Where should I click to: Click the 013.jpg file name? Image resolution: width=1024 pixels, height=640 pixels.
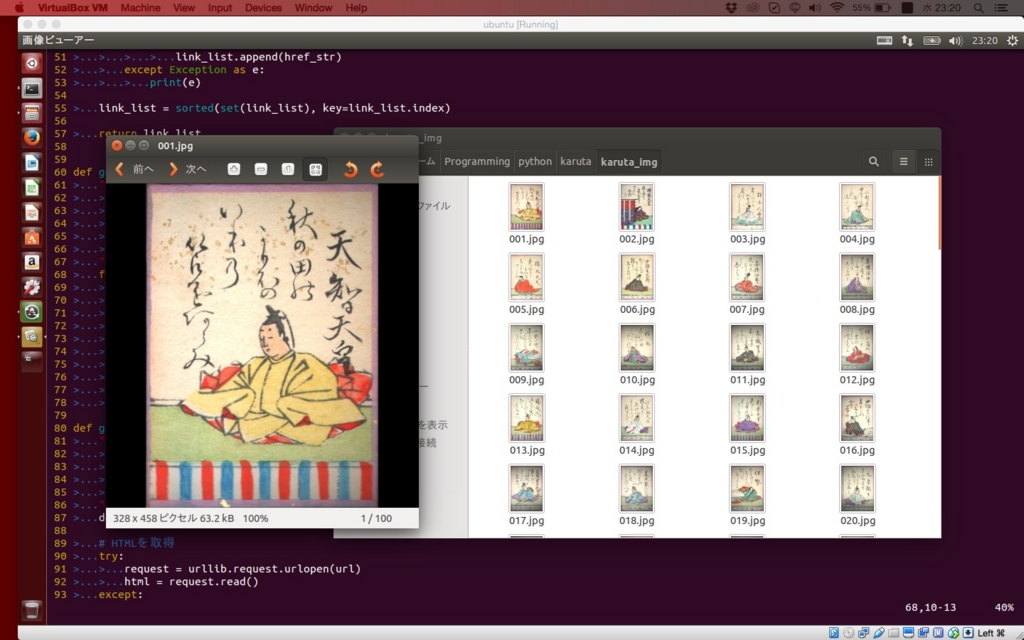527,450
